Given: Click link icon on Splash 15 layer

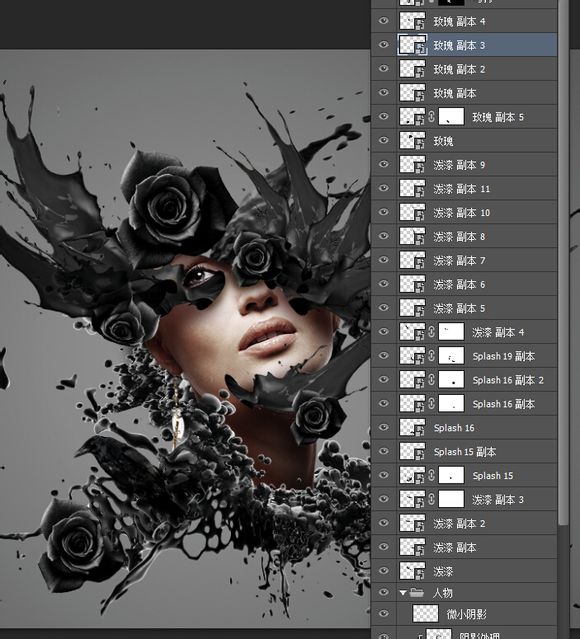Looking at the screenshot, I should [431, 475].
